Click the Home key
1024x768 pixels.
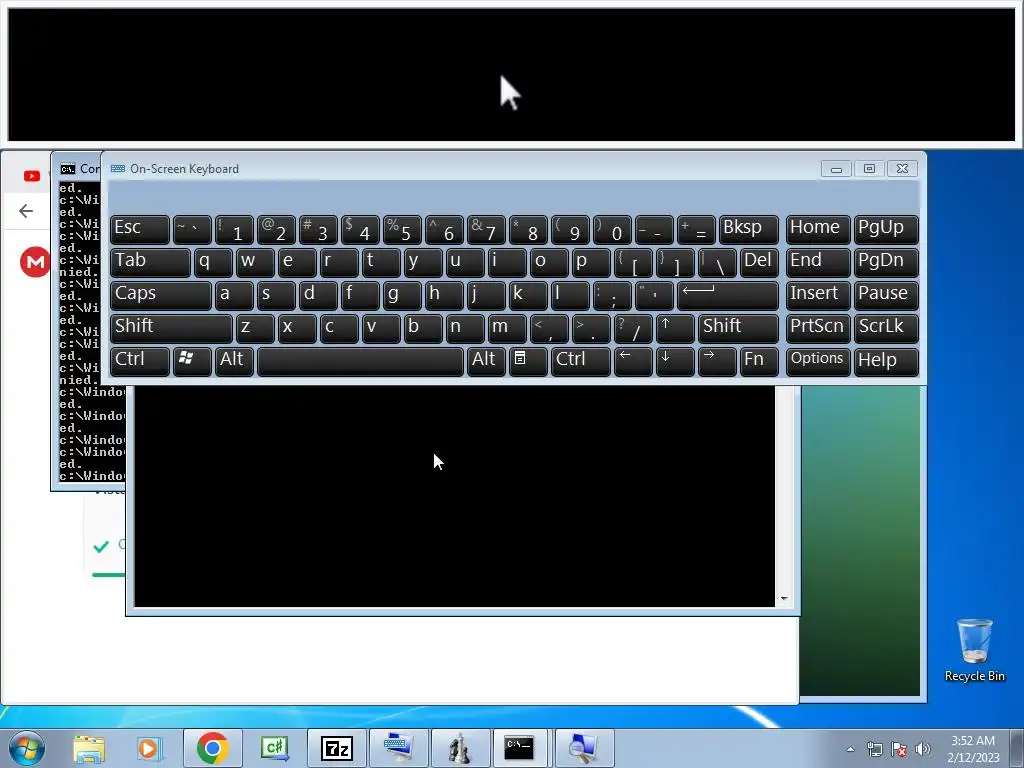[x=818, y=229]
